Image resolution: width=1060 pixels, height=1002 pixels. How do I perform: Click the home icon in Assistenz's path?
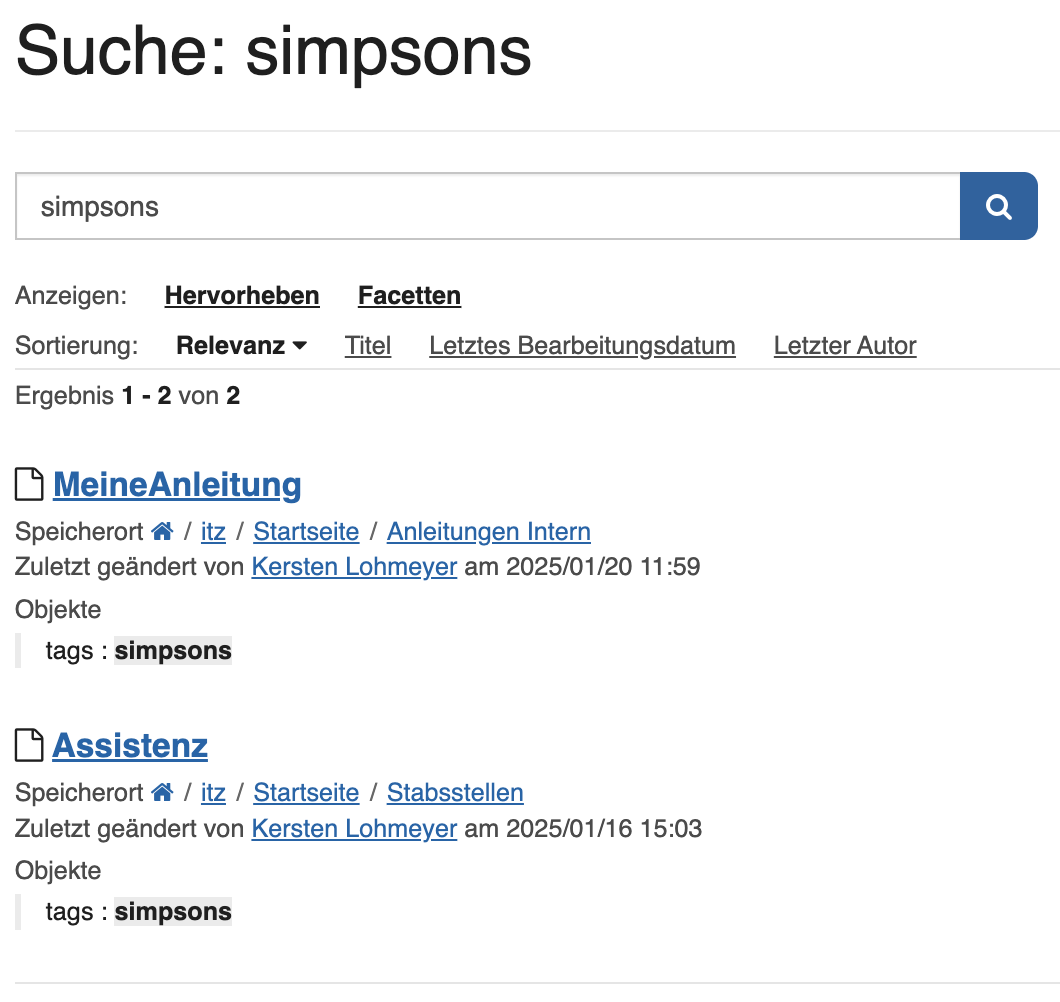(162, 792)
